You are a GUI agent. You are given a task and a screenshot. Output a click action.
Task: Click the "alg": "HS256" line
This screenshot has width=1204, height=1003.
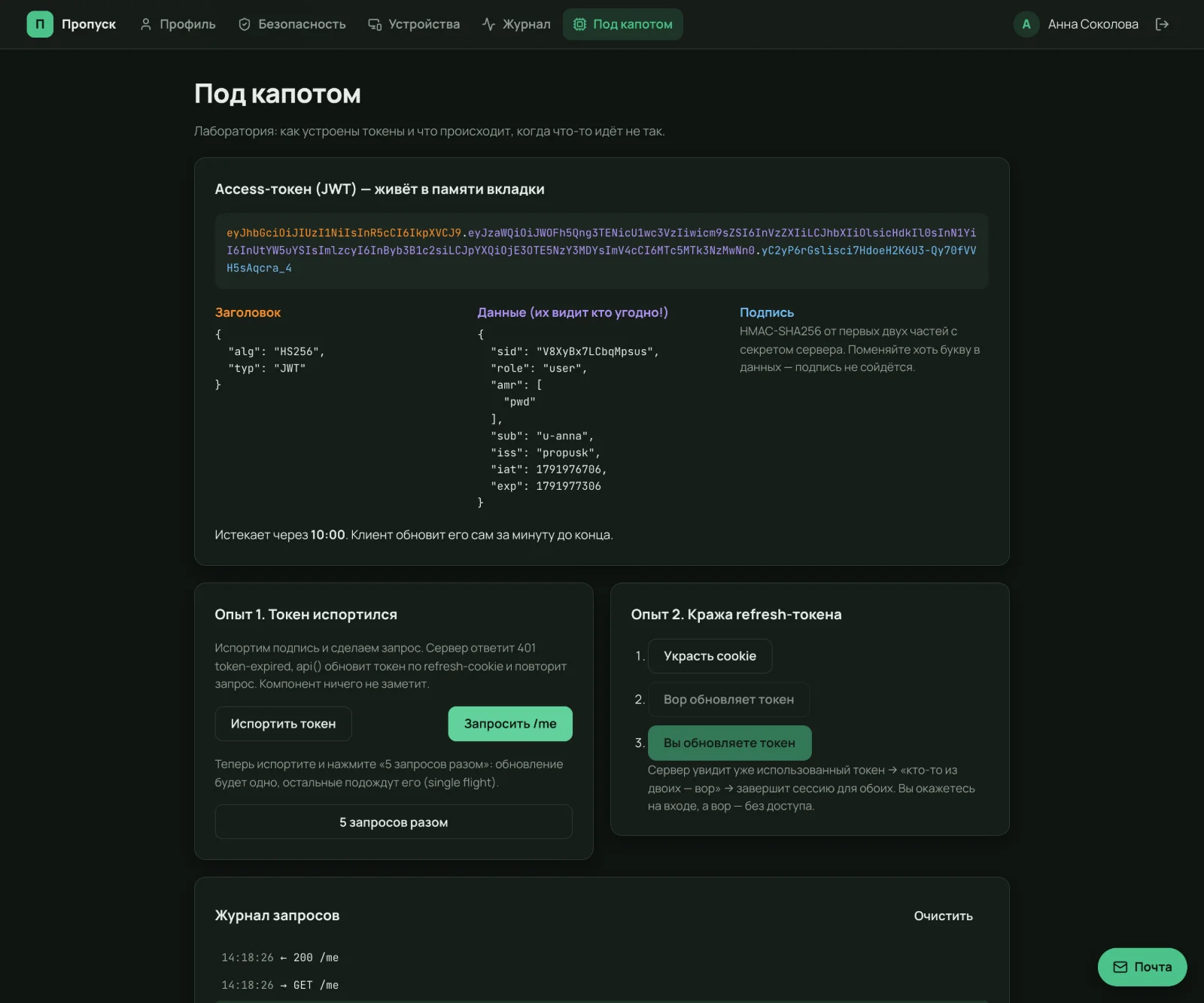(276, 351)
